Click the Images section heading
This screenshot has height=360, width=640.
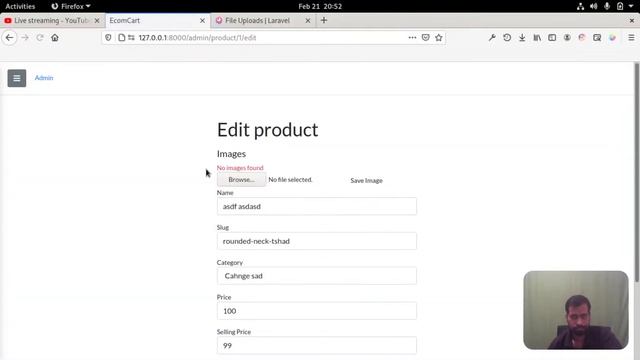click(x=231, y=154)
